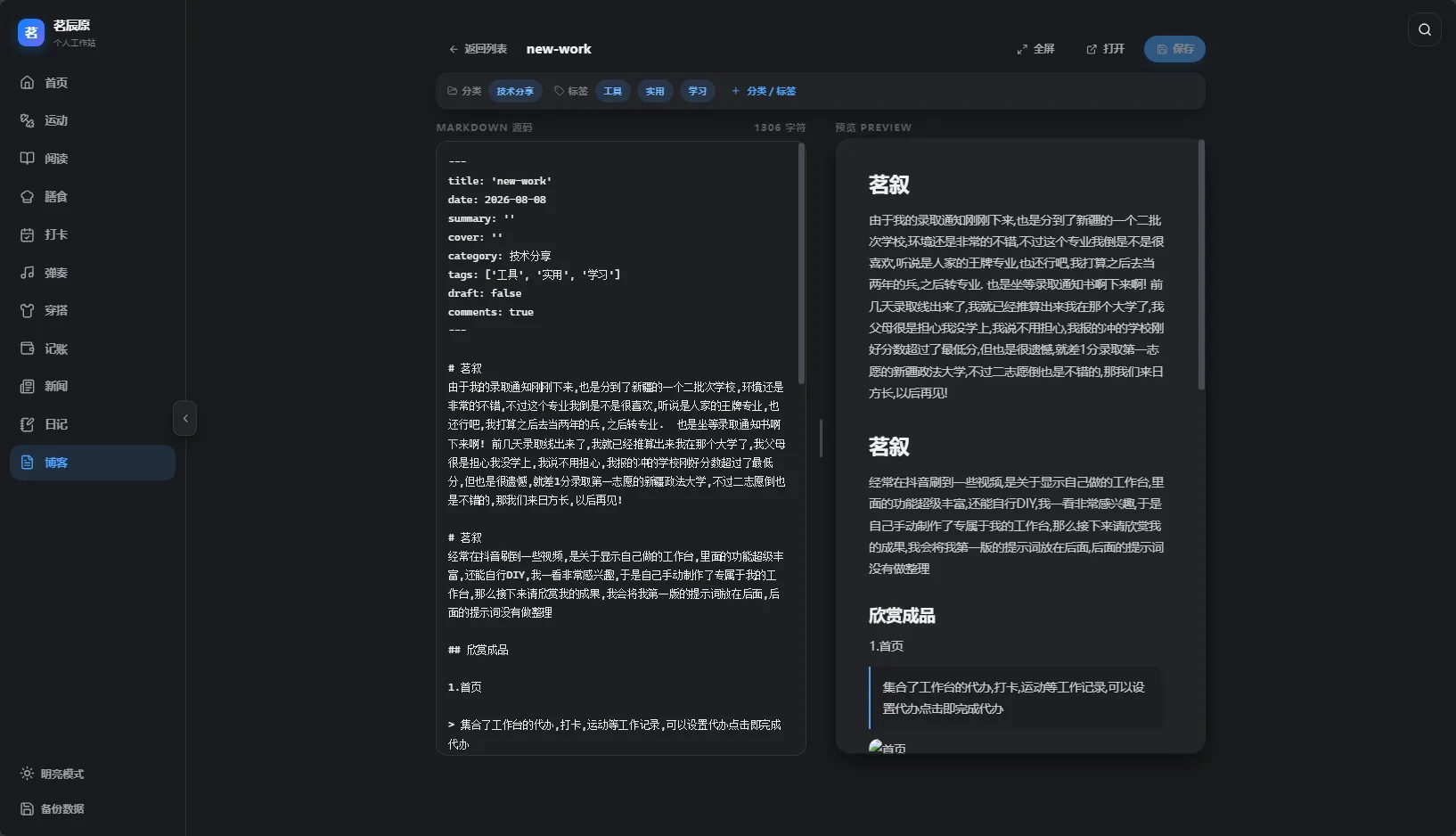The width and height of the screenshot is (1456, 836).
Task: Add a new 分类 / 标签
Action: (764, 91)
